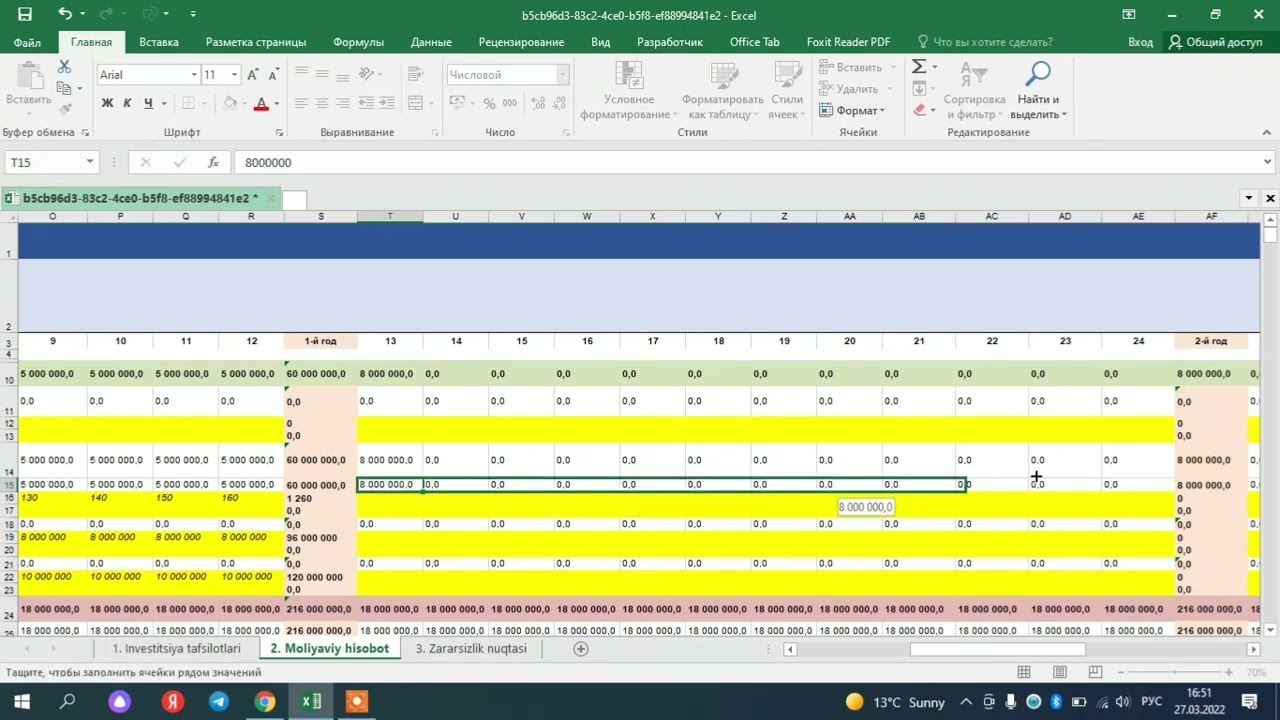Apply currency number format
1280x720 pixels.
[x=457, y=103]
